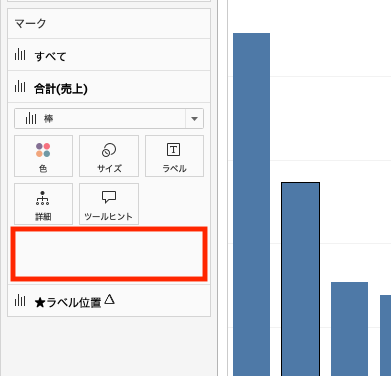Select the black-outlined second bar
The image size is (391, 376).
coord(300,279)
